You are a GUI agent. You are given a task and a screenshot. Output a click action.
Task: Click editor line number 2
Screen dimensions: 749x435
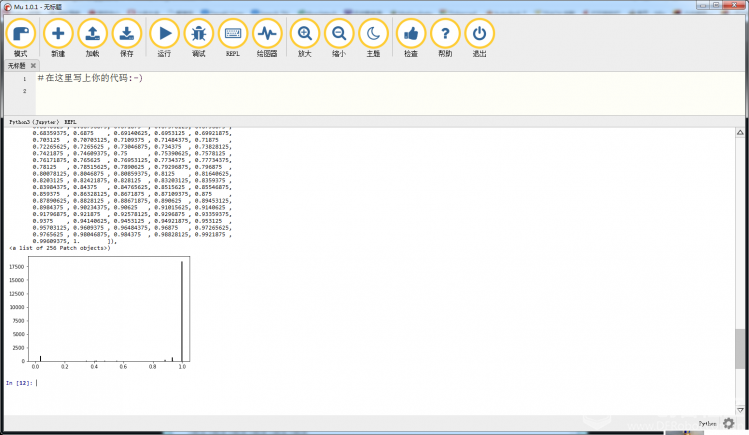(x=24, y=91)
